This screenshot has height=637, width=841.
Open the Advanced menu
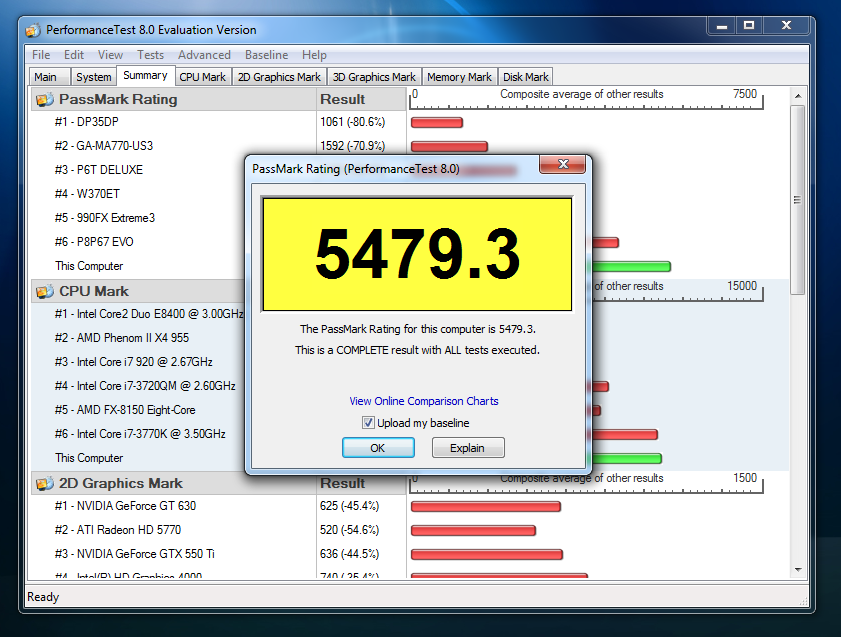pos(204,55)
